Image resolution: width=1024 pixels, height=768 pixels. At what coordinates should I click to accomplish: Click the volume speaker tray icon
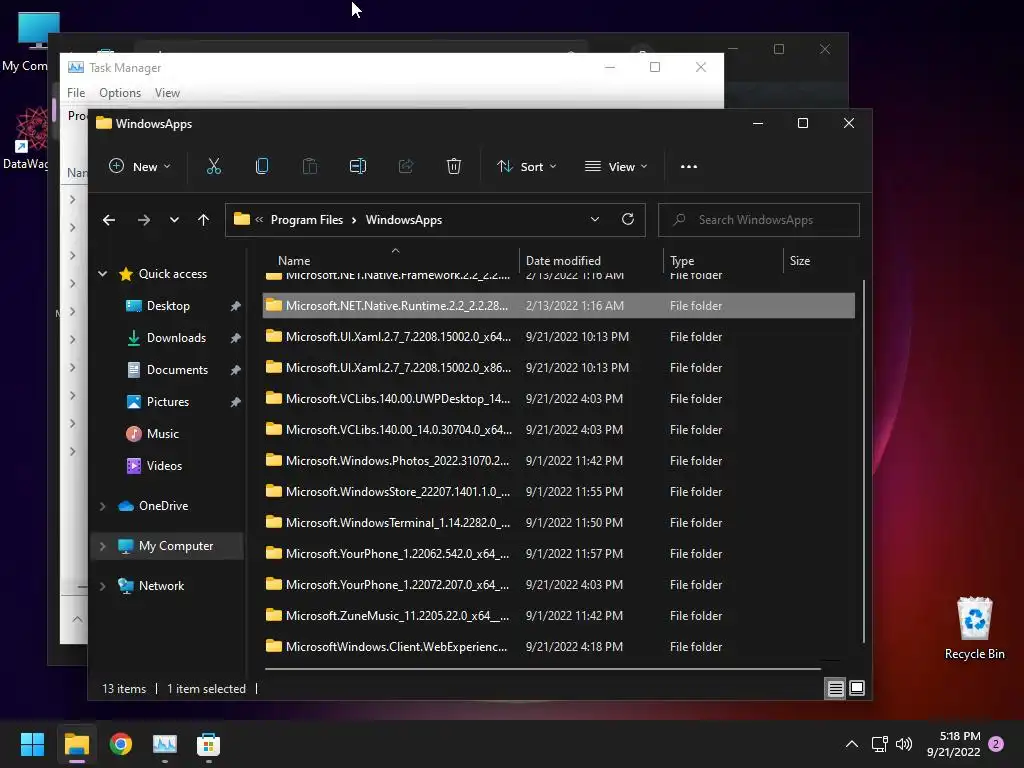[x=904, y=744]
